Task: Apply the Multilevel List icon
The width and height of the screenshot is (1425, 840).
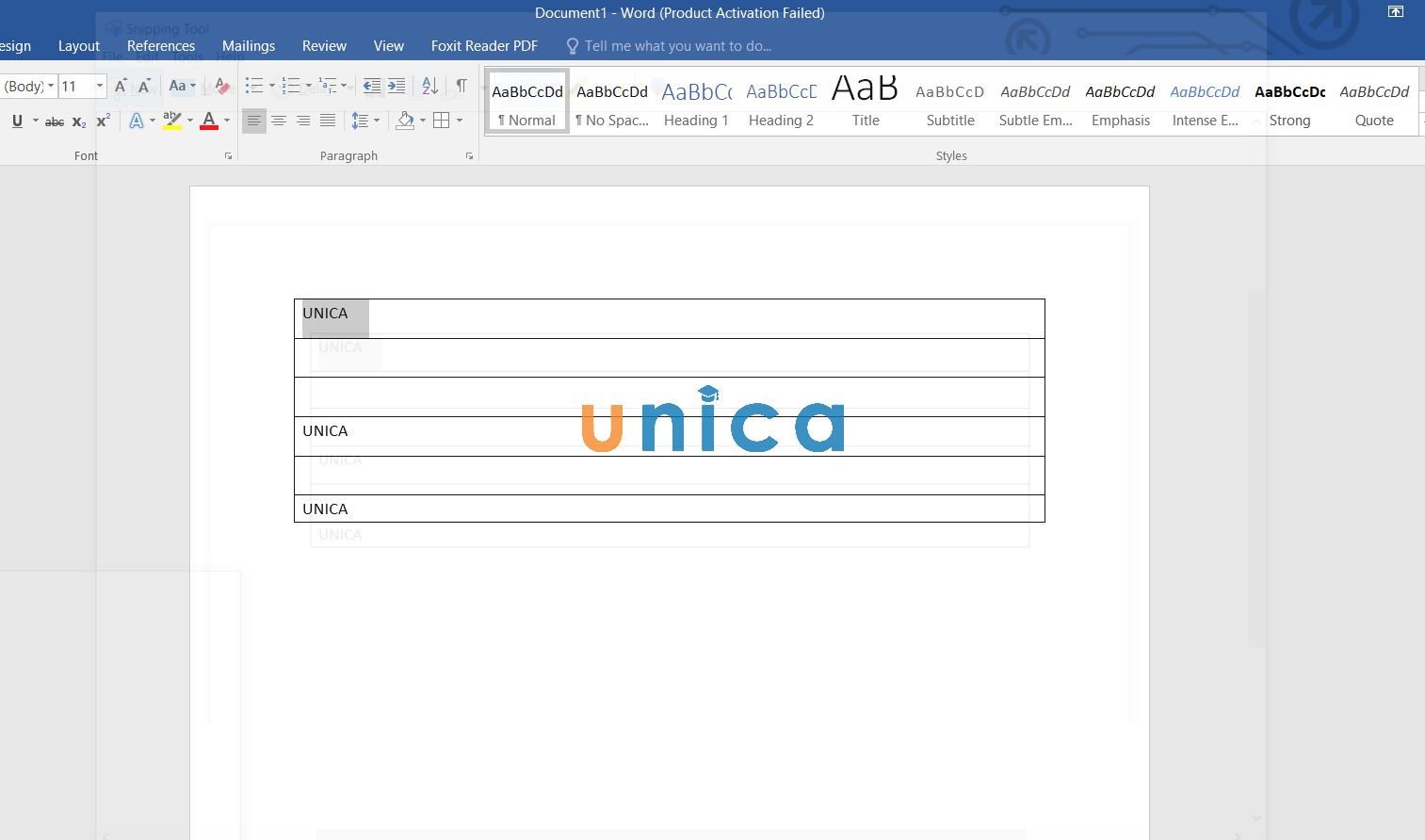Action: coord(328,86)
